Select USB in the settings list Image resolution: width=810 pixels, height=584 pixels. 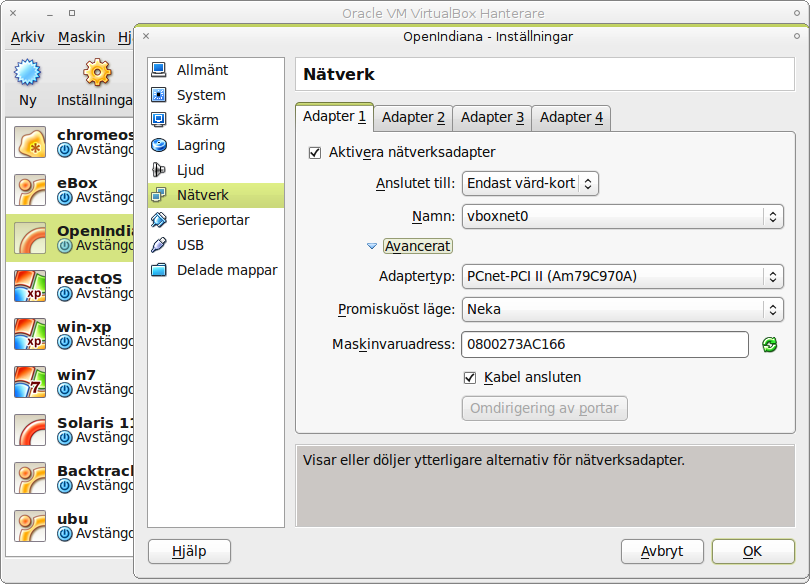coord(190,245)
